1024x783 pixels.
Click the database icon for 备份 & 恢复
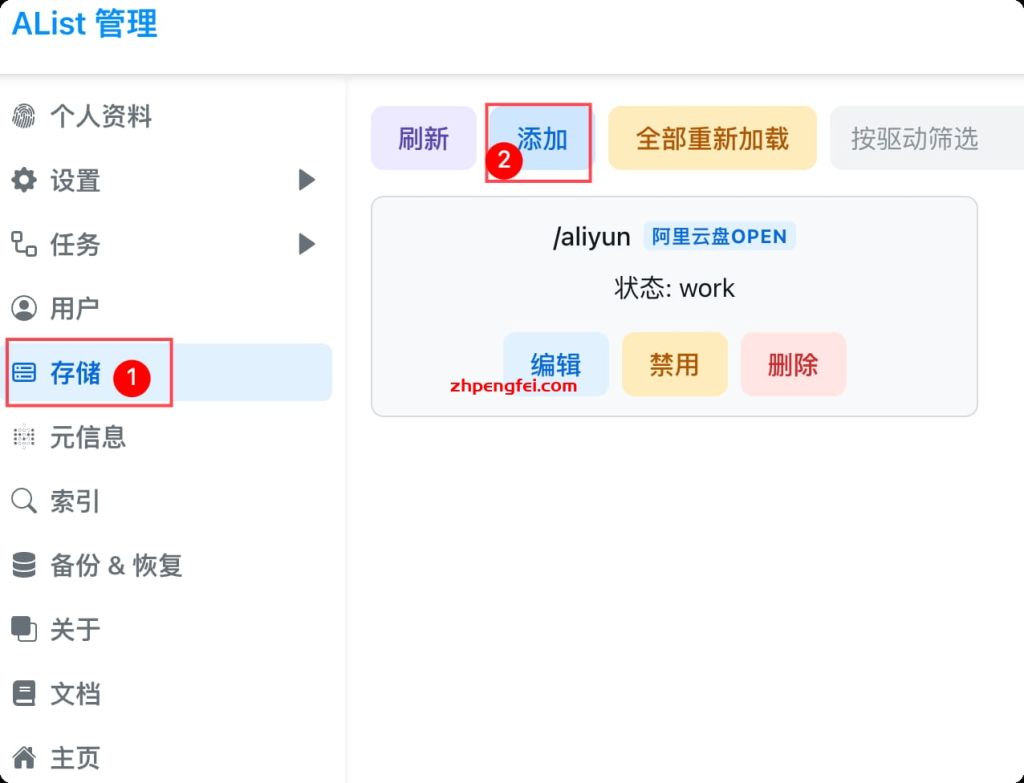pos(23,565)
